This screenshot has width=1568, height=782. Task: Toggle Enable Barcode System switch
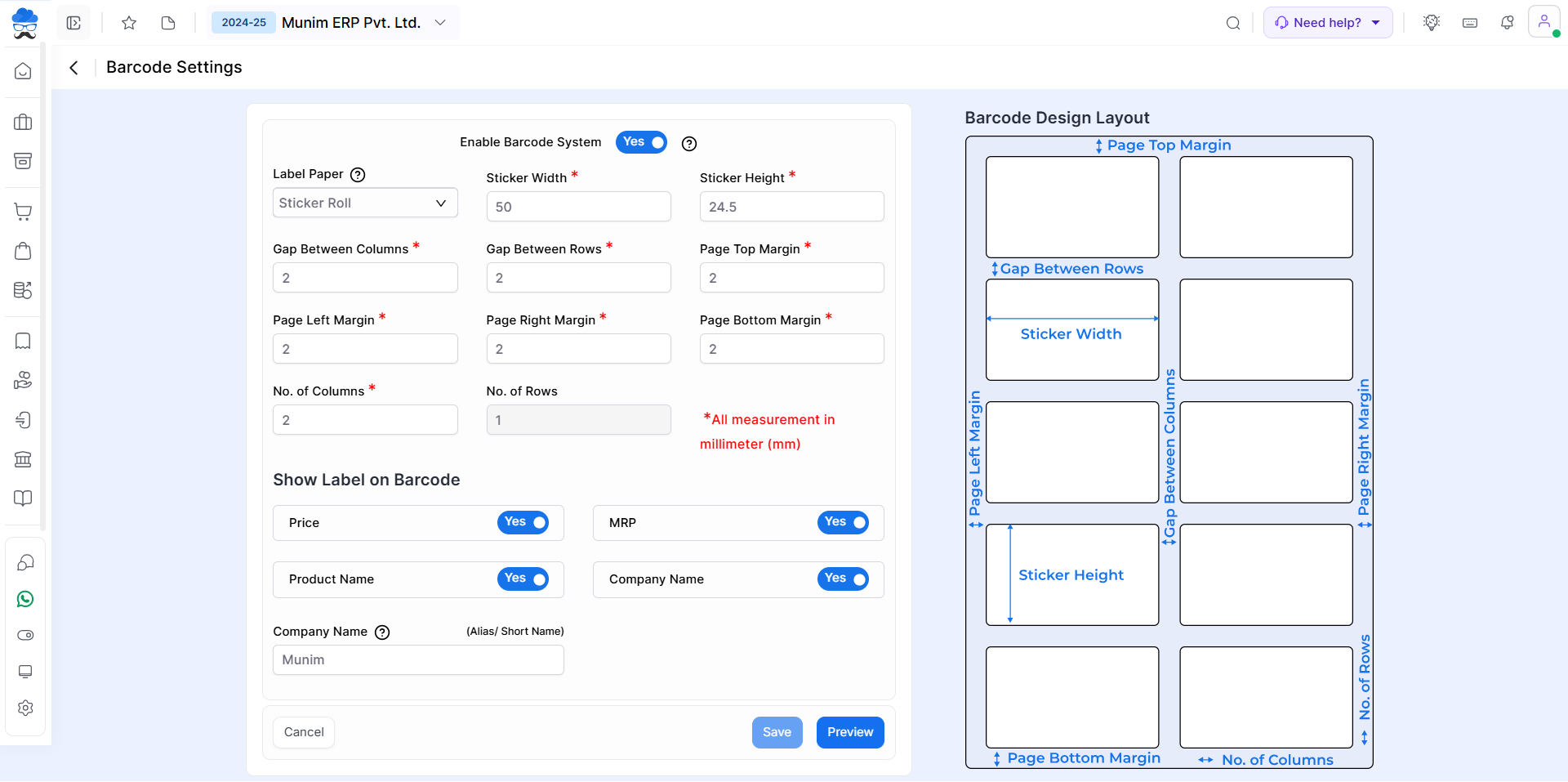[641, 142]
